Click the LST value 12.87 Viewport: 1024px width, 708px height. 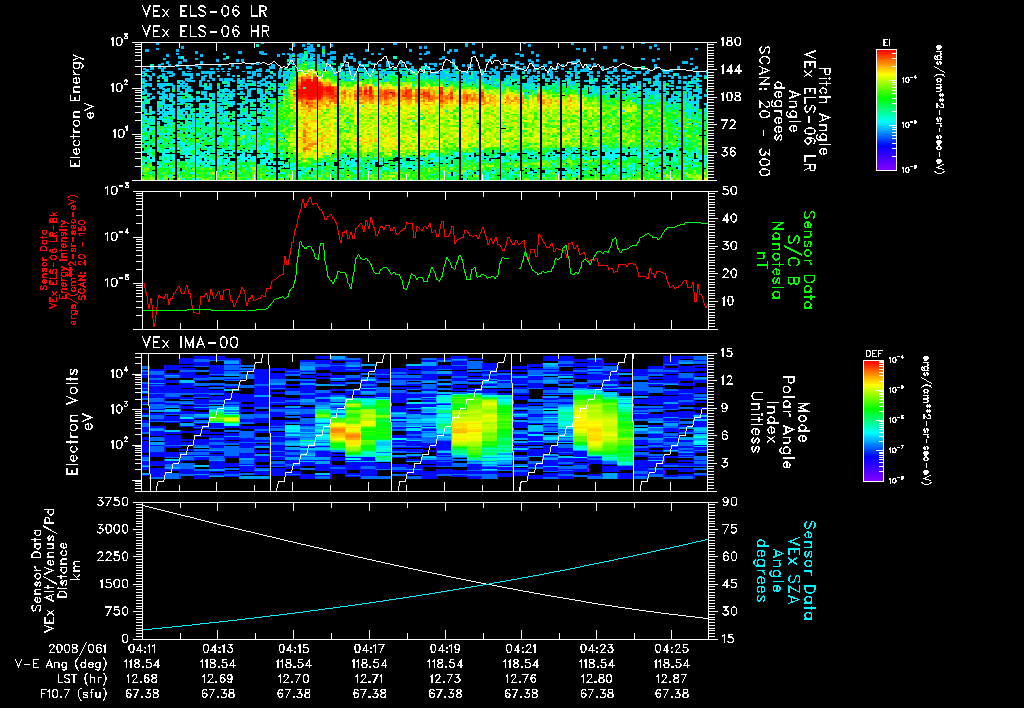pos(672,679)
